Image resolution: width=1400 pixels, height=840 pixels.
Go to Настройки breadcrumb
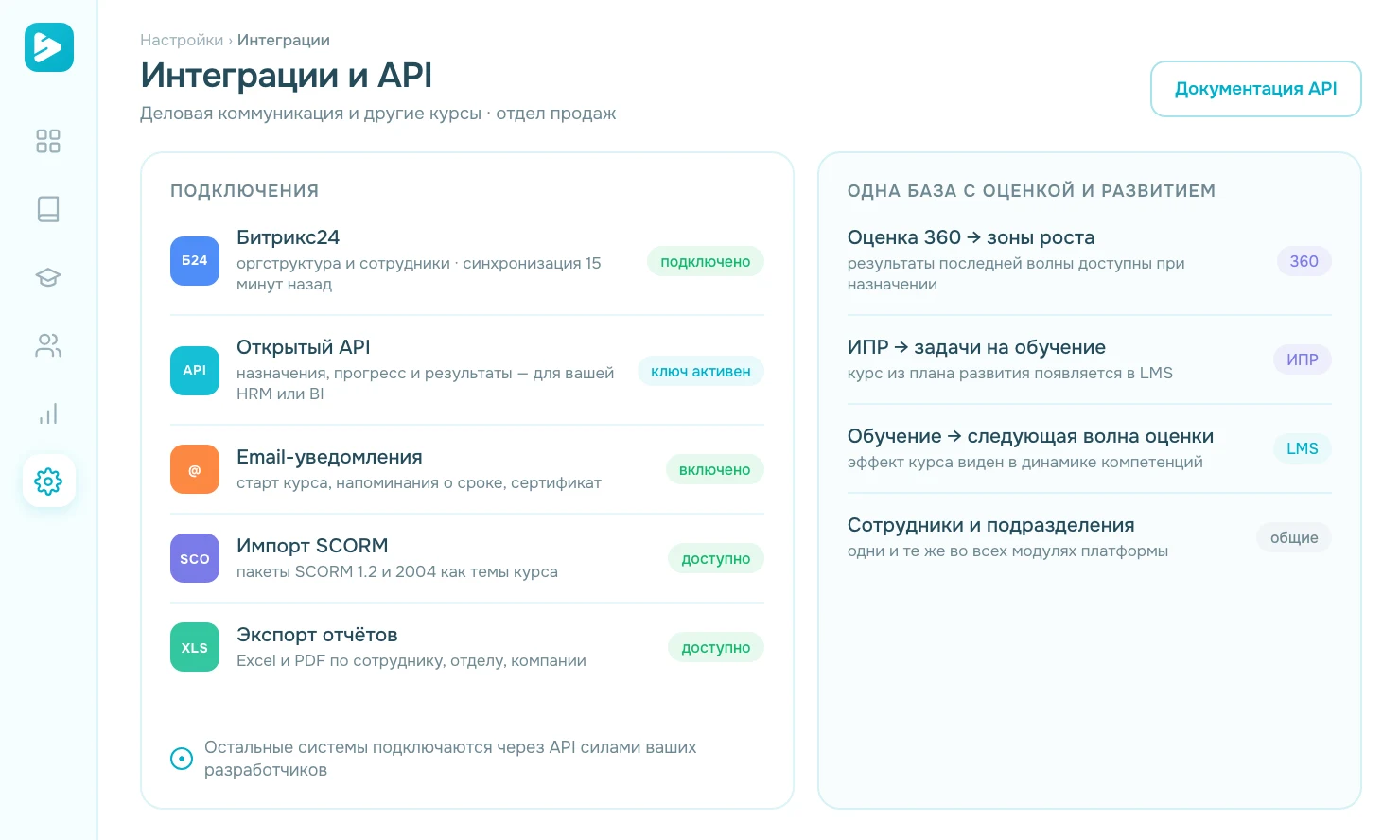click(x=182, y=40)
